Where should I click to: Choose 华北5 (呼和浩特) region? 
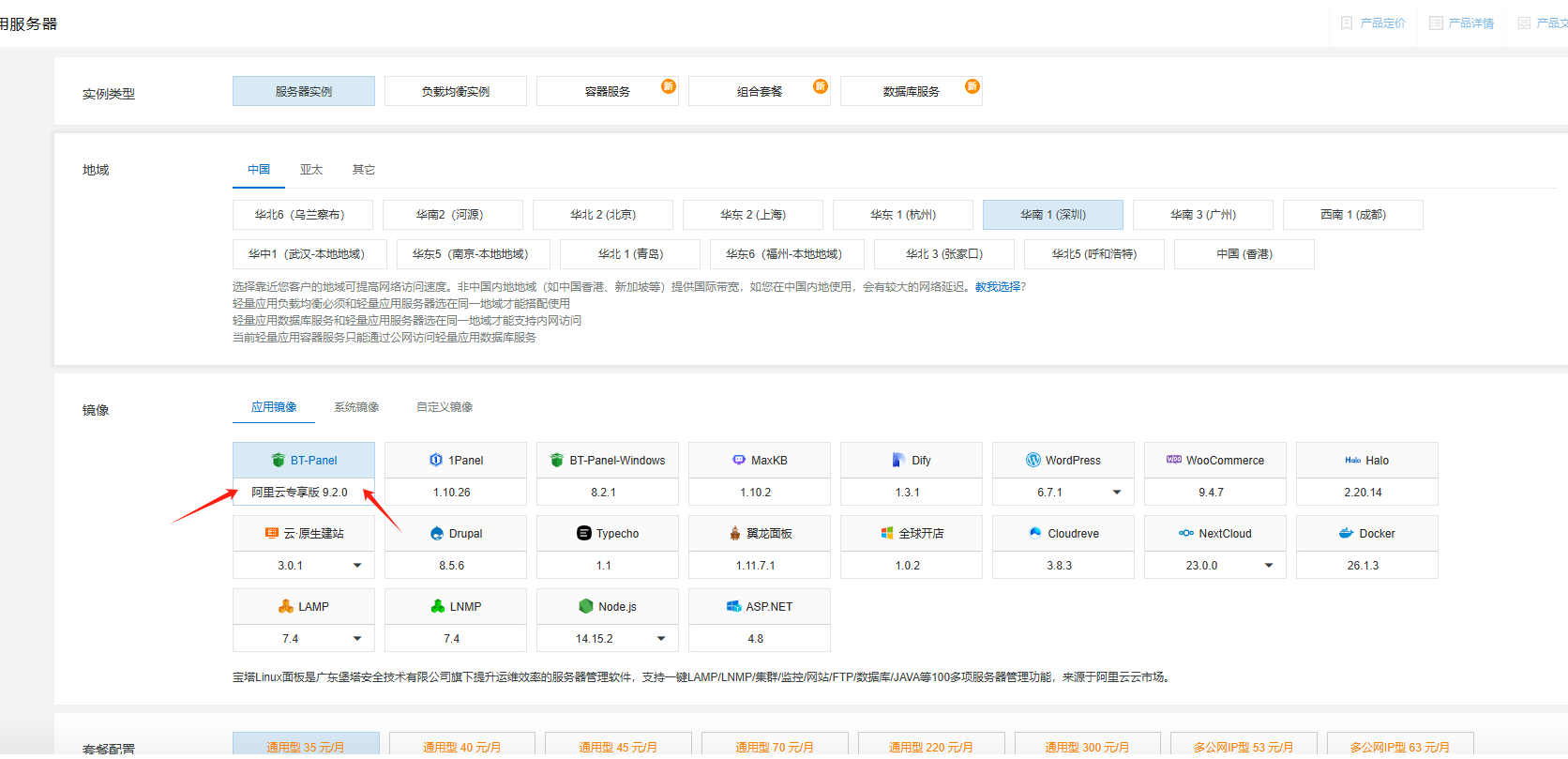(1094, 254)
